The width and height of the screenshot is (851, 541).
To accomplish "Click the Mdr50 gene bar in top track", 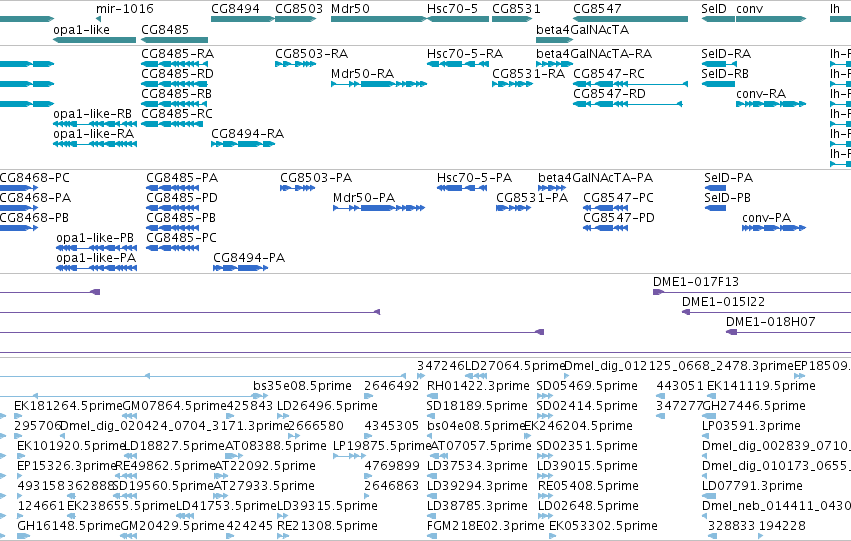I will 379,20.
